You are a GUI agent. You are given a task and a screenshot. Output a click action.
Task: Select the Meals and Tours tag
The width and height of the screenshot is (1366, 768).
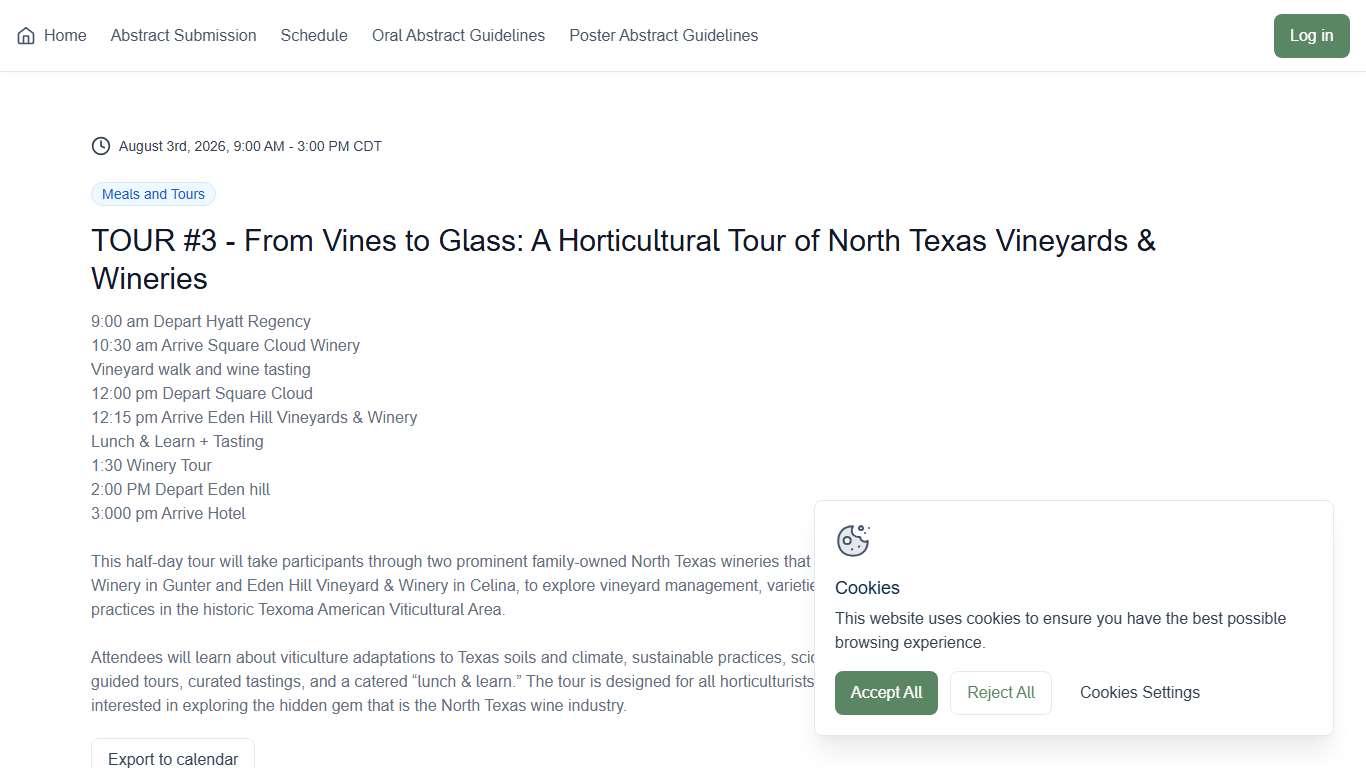153,194
